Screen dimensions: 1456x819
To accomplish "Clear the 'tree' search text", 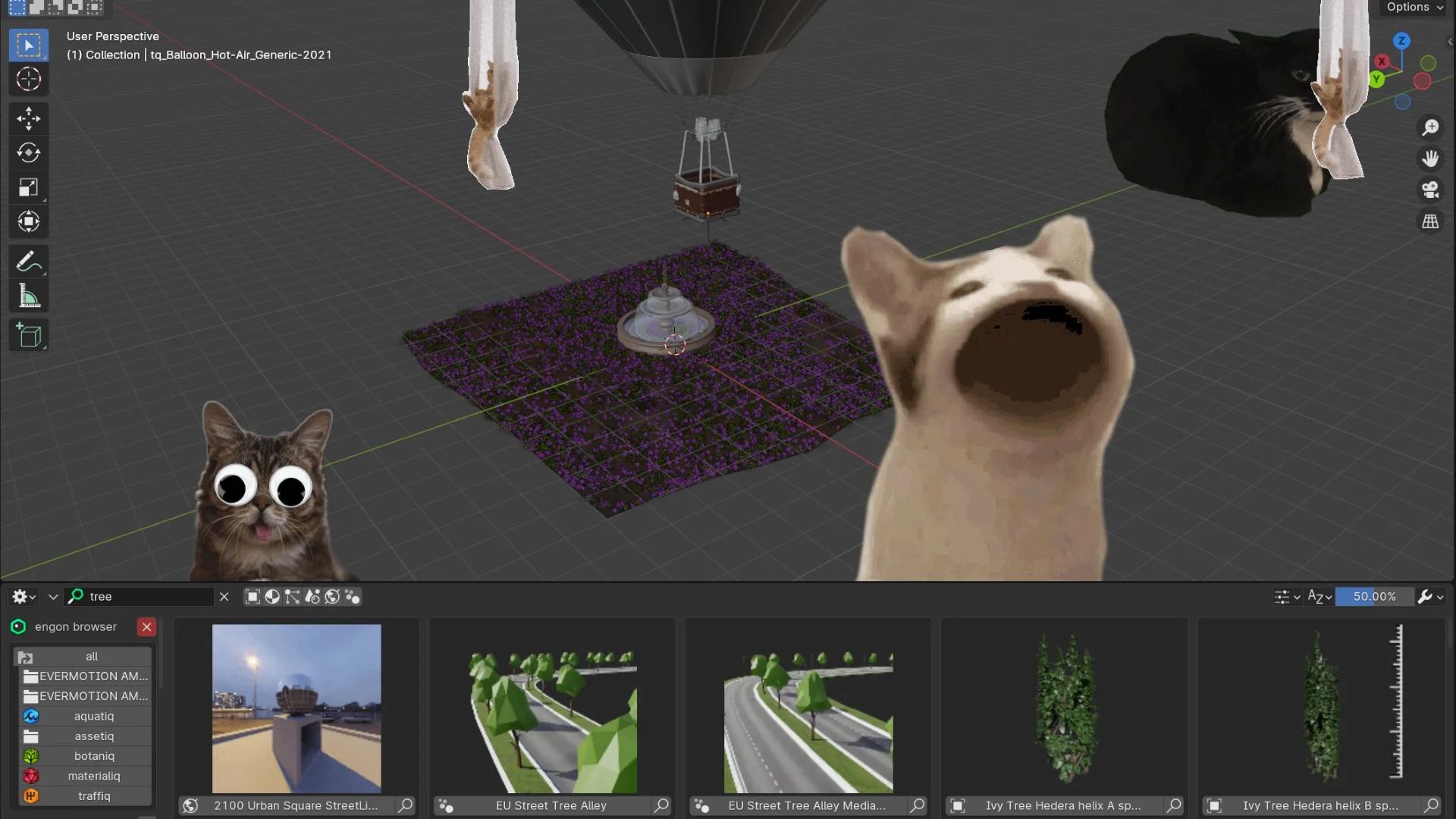I will [224, 597].
